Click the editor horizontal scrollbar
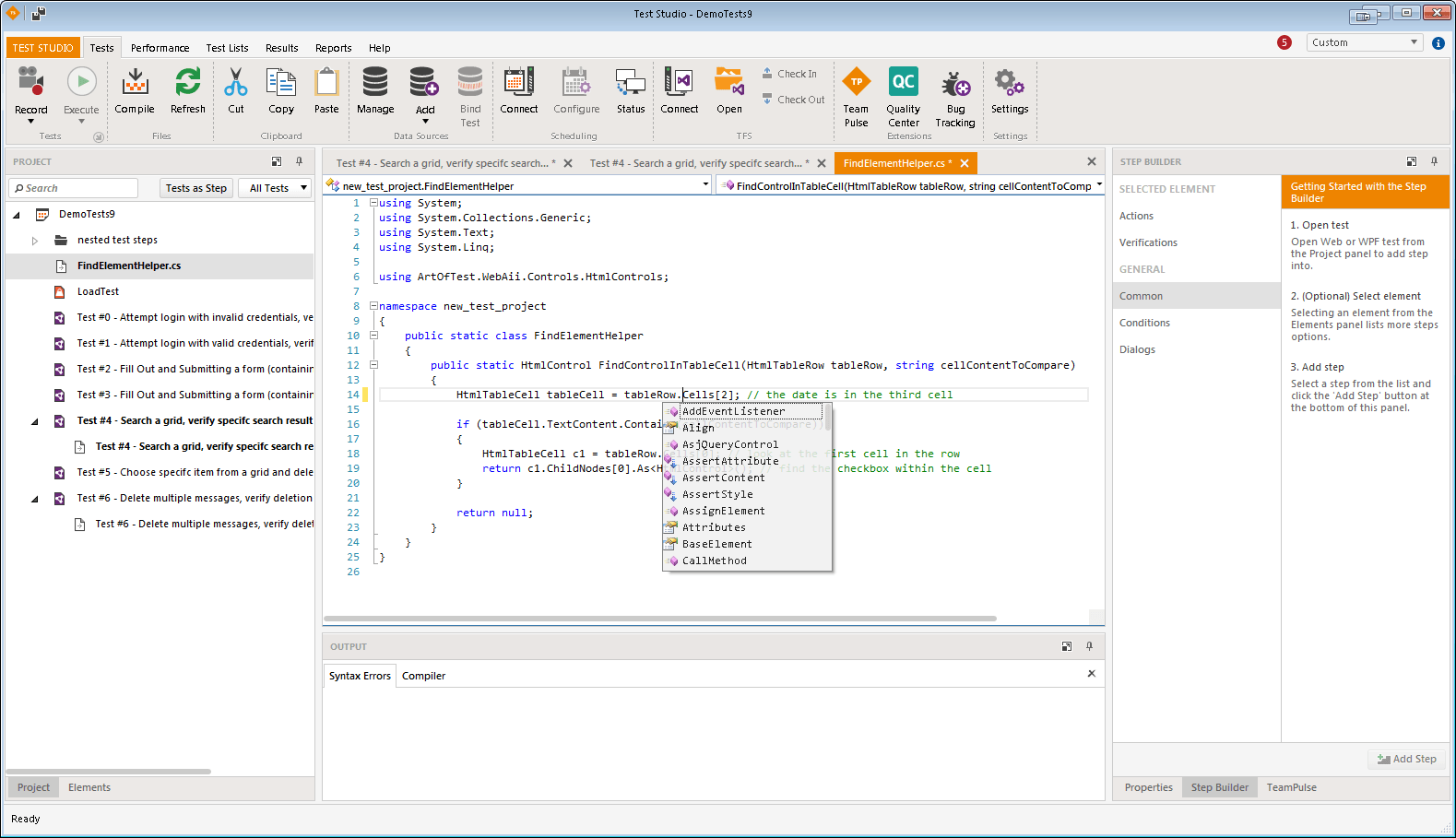This screenshot has width=1456, height=838. click(660, 619)
